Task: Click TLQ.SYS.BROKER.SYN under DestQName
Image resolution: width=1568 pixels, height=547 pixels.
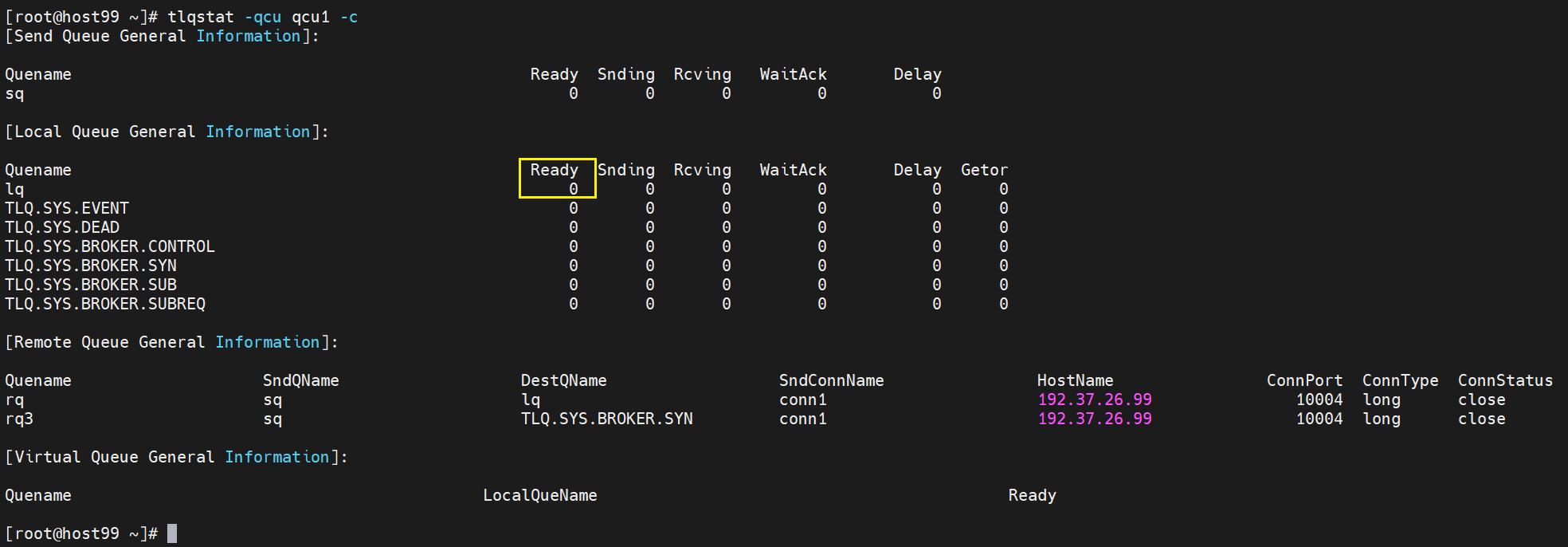Action: (x=607, y=419)
